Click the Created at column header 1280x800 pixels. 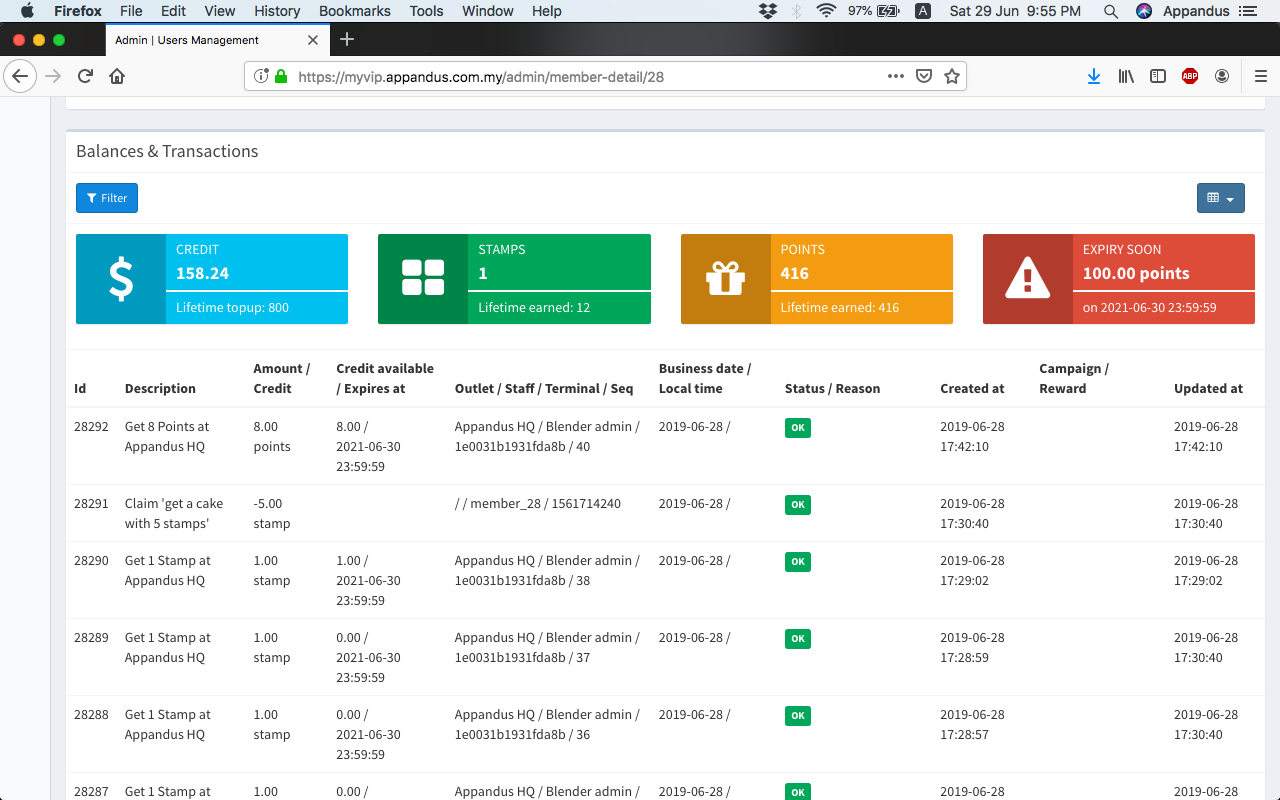pos(972,388)
